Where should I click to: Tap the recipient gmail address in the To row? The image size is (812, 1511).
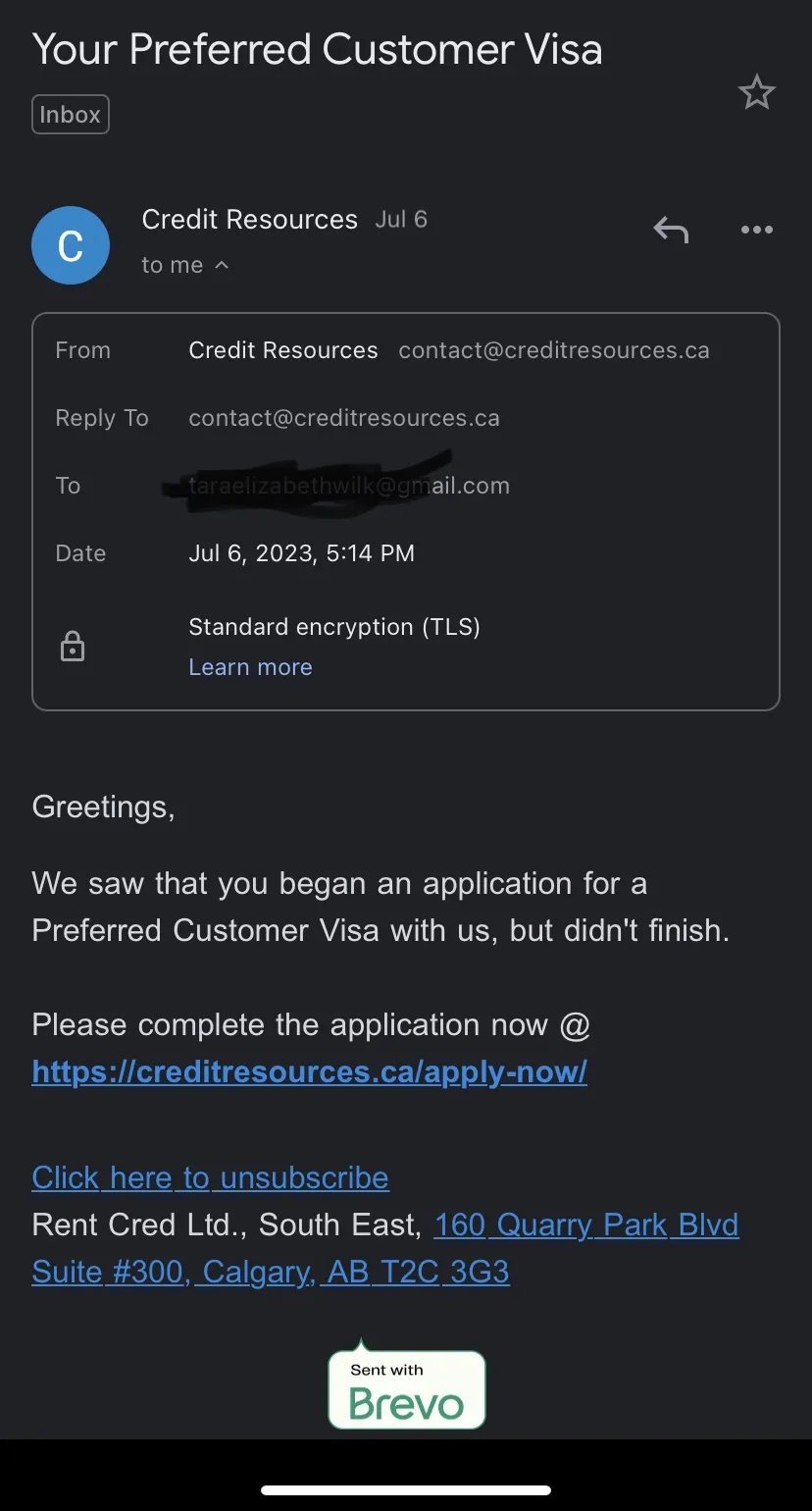pos(349,486)
